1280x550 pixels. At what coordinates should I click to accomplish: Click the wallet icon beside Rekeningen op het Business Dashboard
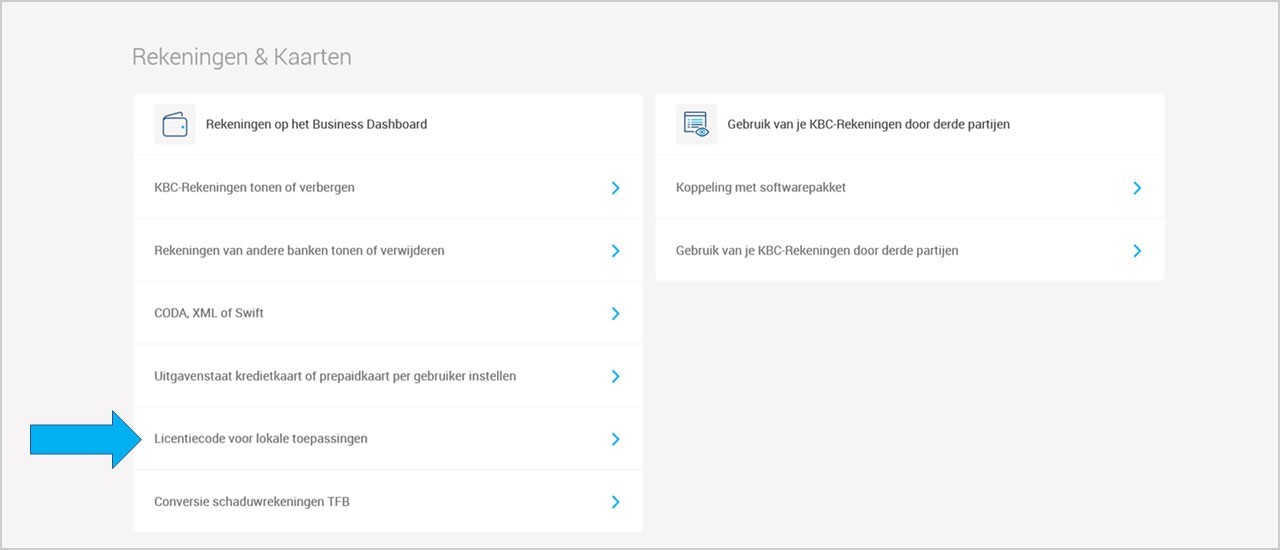[x=175, y=124]
